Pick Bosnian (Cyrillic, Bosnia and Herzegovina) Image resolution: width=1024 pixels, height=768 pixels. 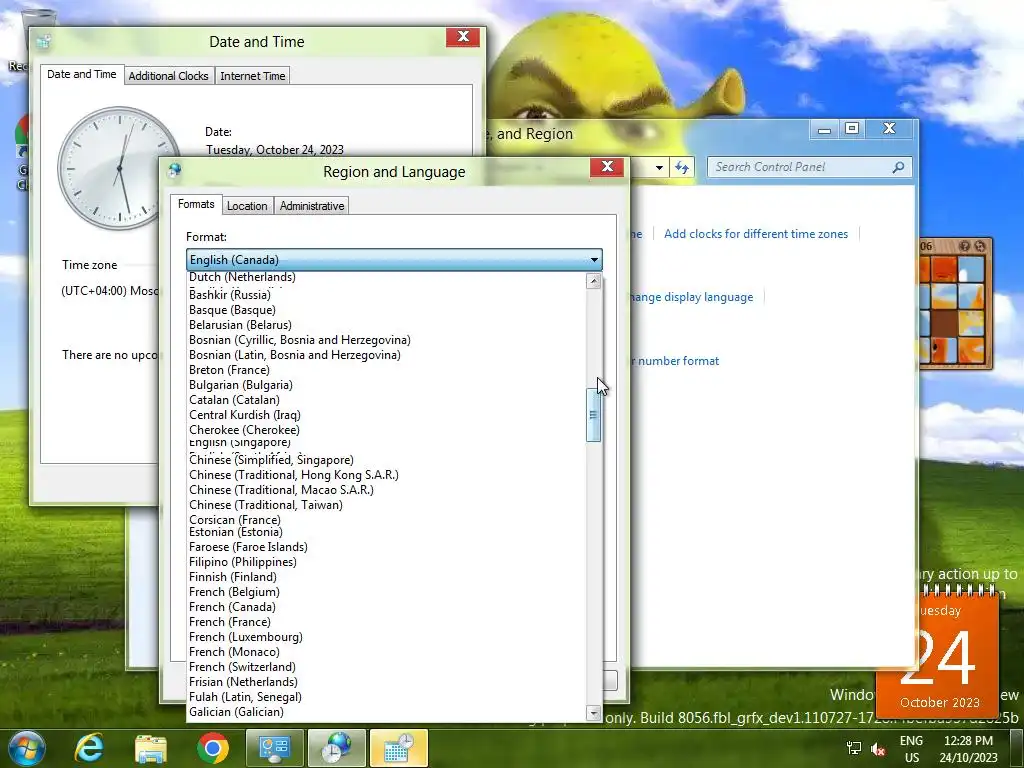tap(300, 340)
